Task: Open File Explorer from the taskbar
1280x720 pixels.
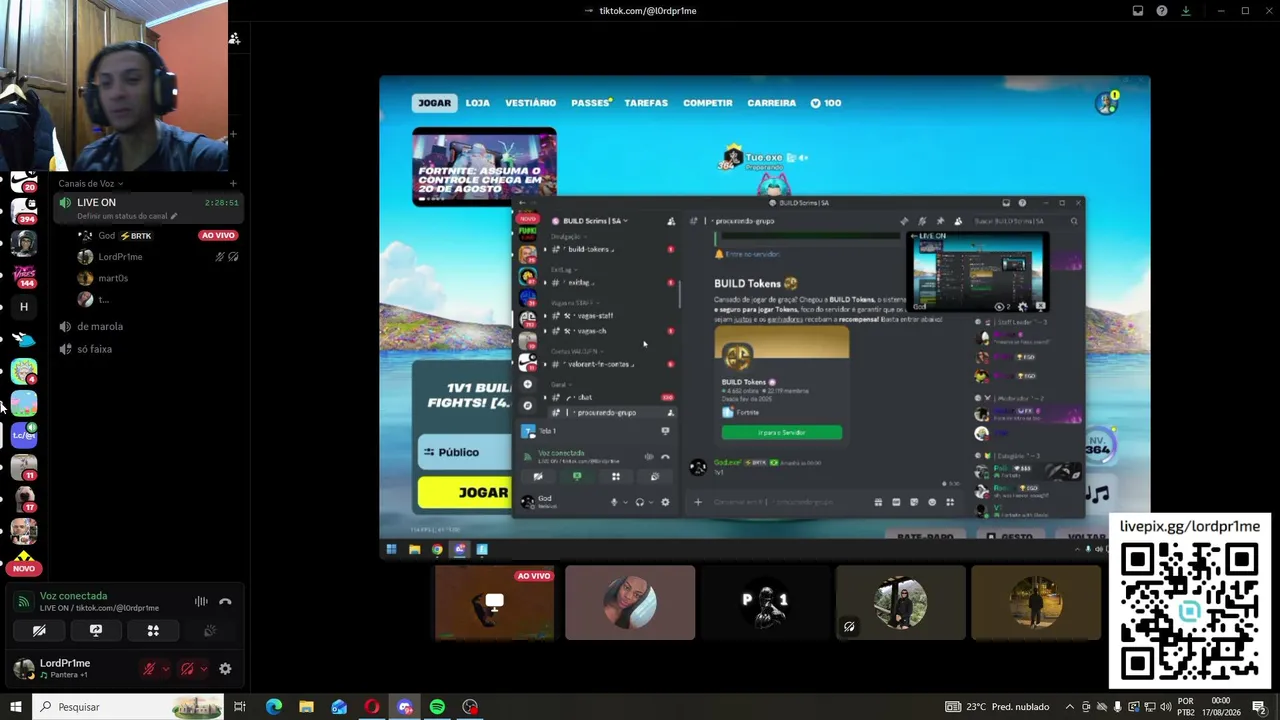Action: click(x=306, y=707)
